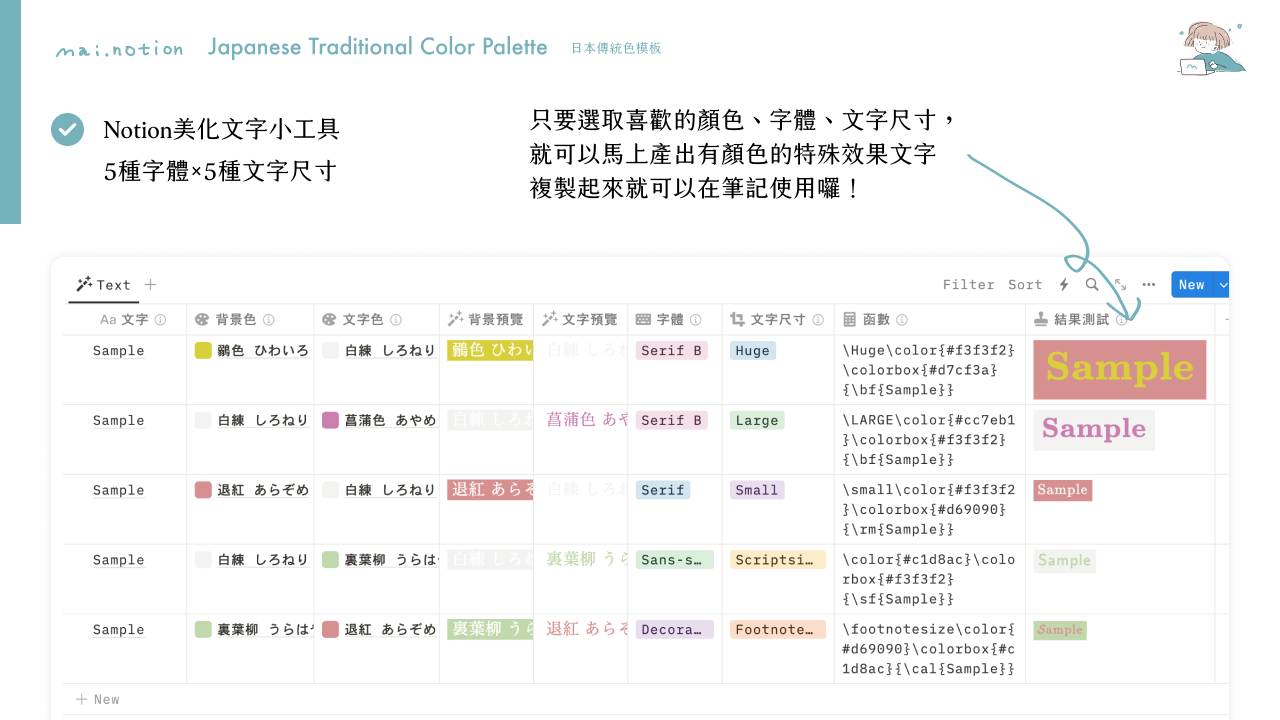The width and height of the screenshot is (1280, 720).
Task: Click info icon beside 文字 header
Action: (160, 320)
